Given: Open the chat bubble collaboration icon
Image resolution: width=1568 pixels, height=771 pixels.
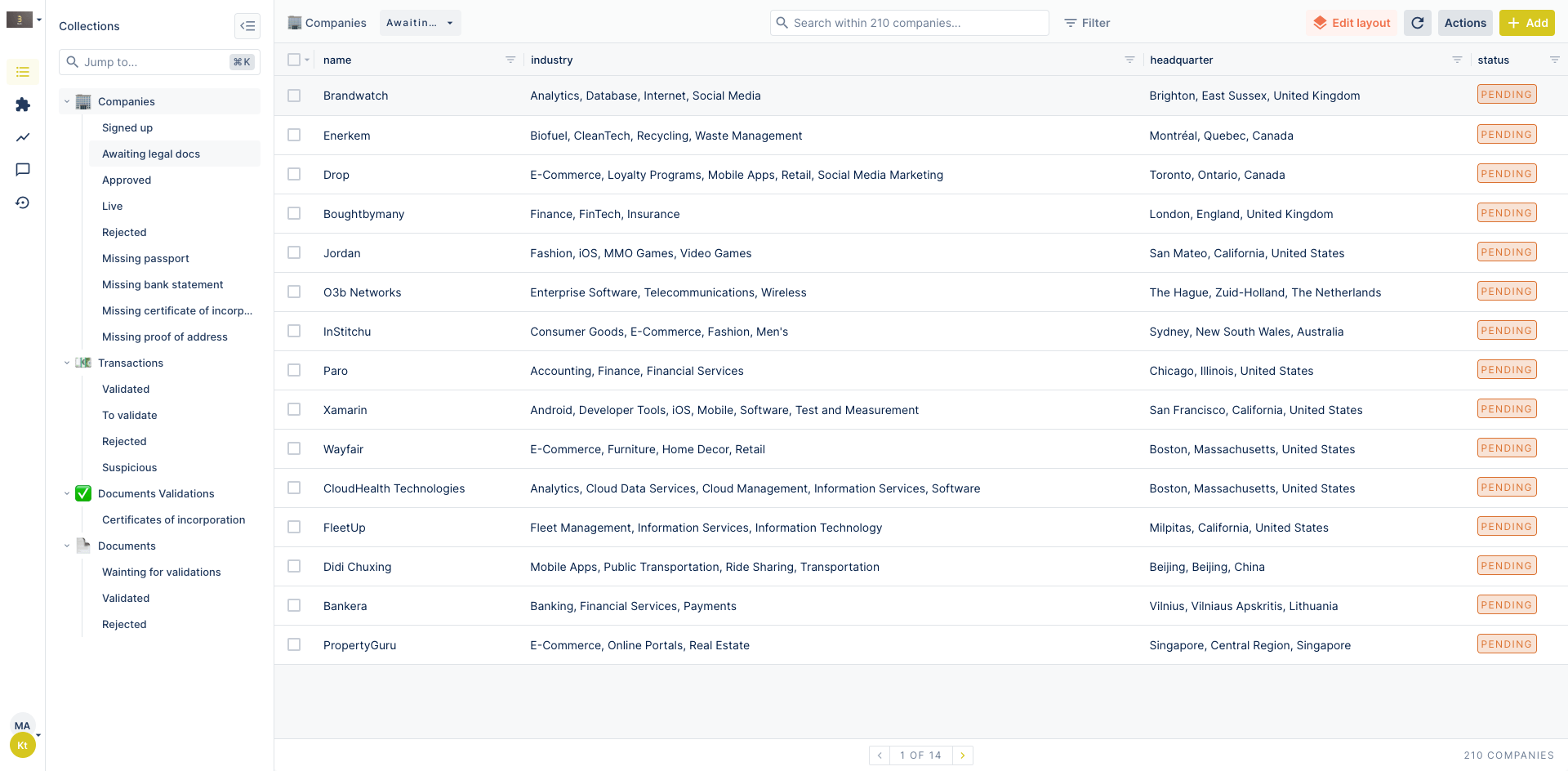Looking at the screenshot, I should [23, 170].
